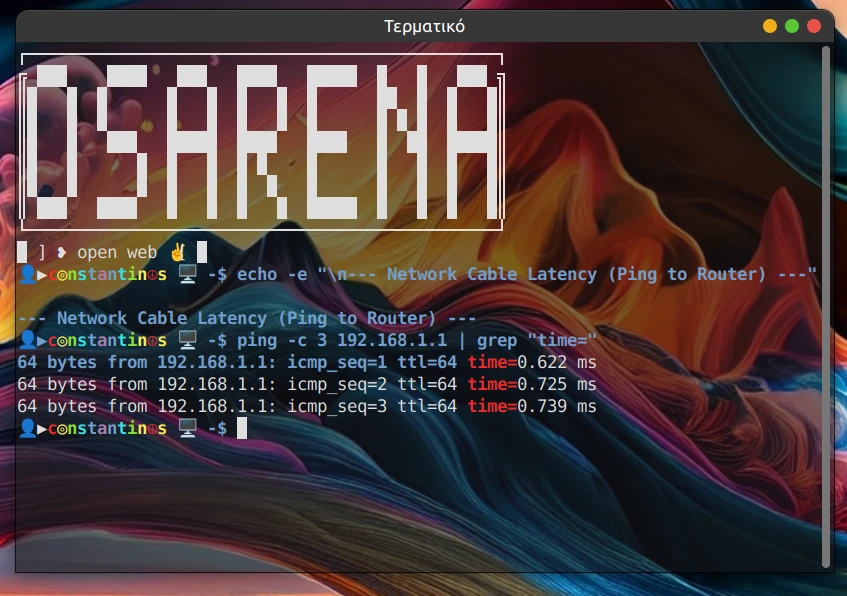Click the 'time=0.622 ms' value
Screen dimensions: 847x596
click(x=532, y=362)
